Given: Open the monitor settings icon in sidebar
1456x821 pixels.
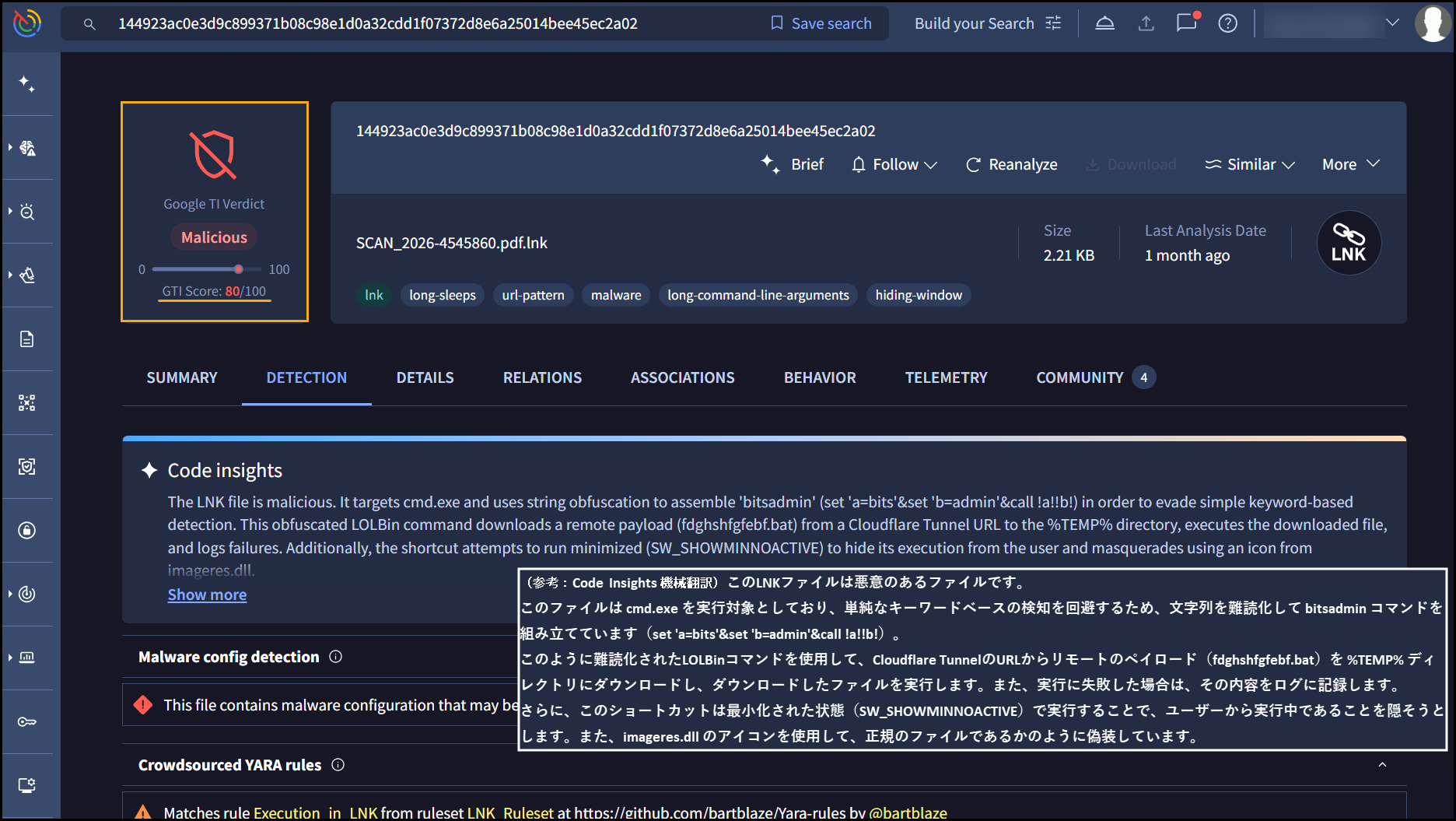Looking at the screenshot, I should [27, 785].
